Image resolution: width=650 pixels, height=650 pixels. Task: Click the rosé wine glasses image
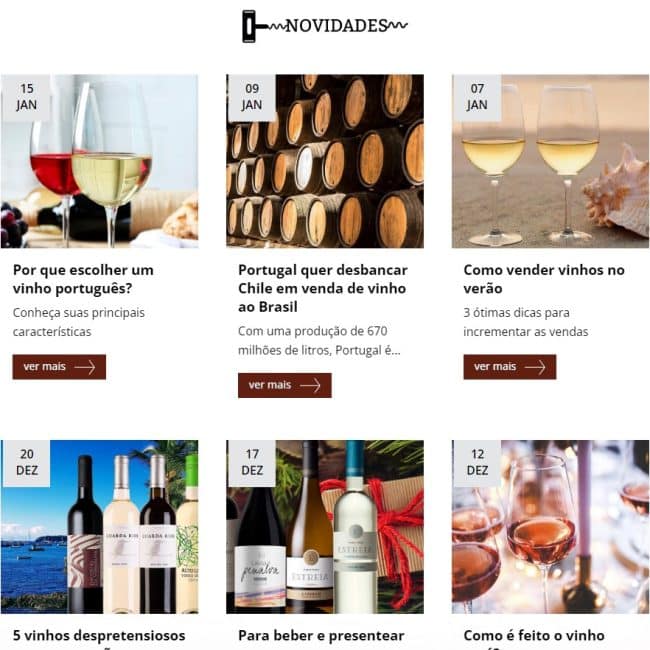tap(551, 527)
